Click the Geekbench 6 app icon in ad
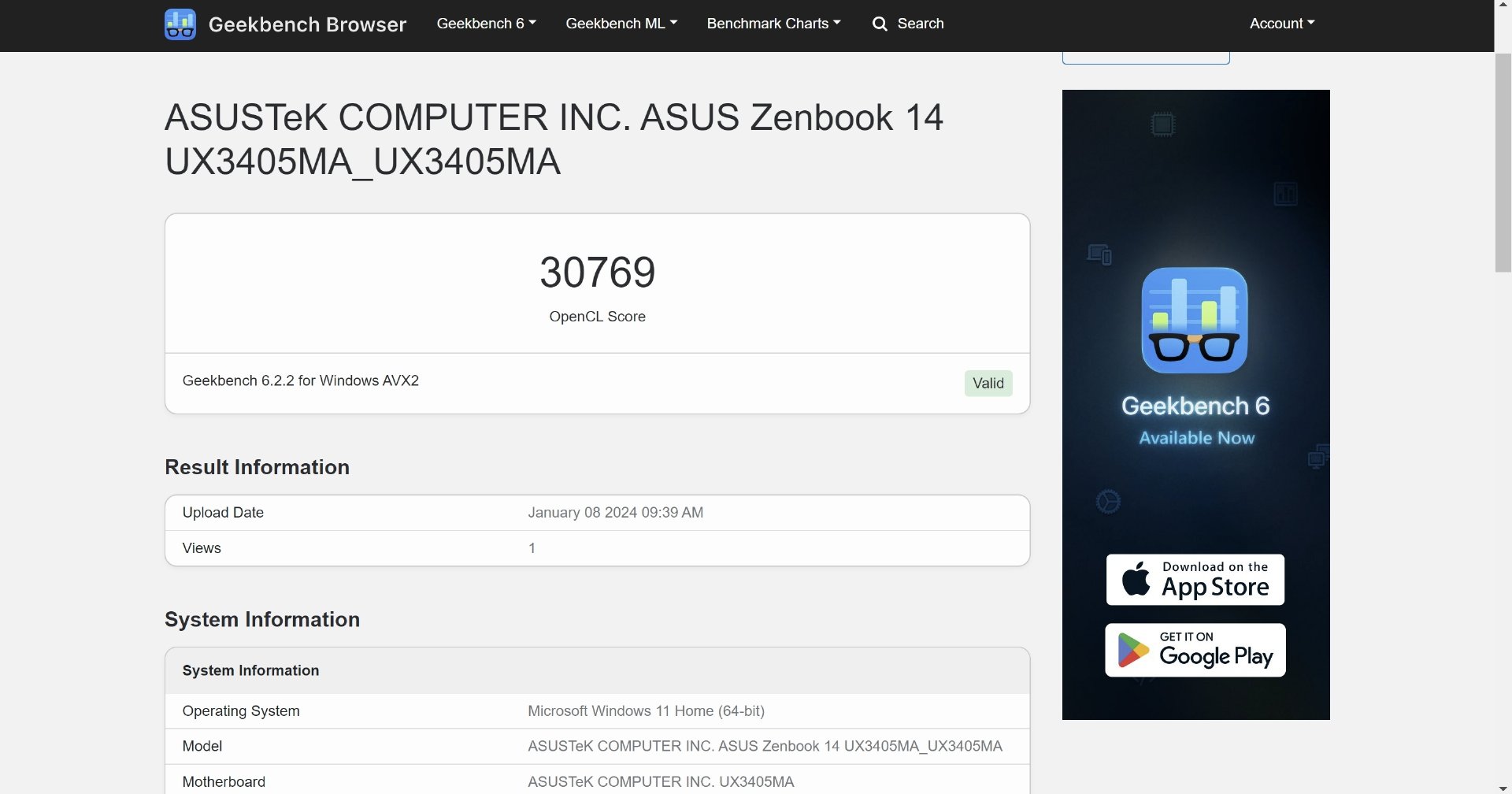 (x=1195, y=320)
